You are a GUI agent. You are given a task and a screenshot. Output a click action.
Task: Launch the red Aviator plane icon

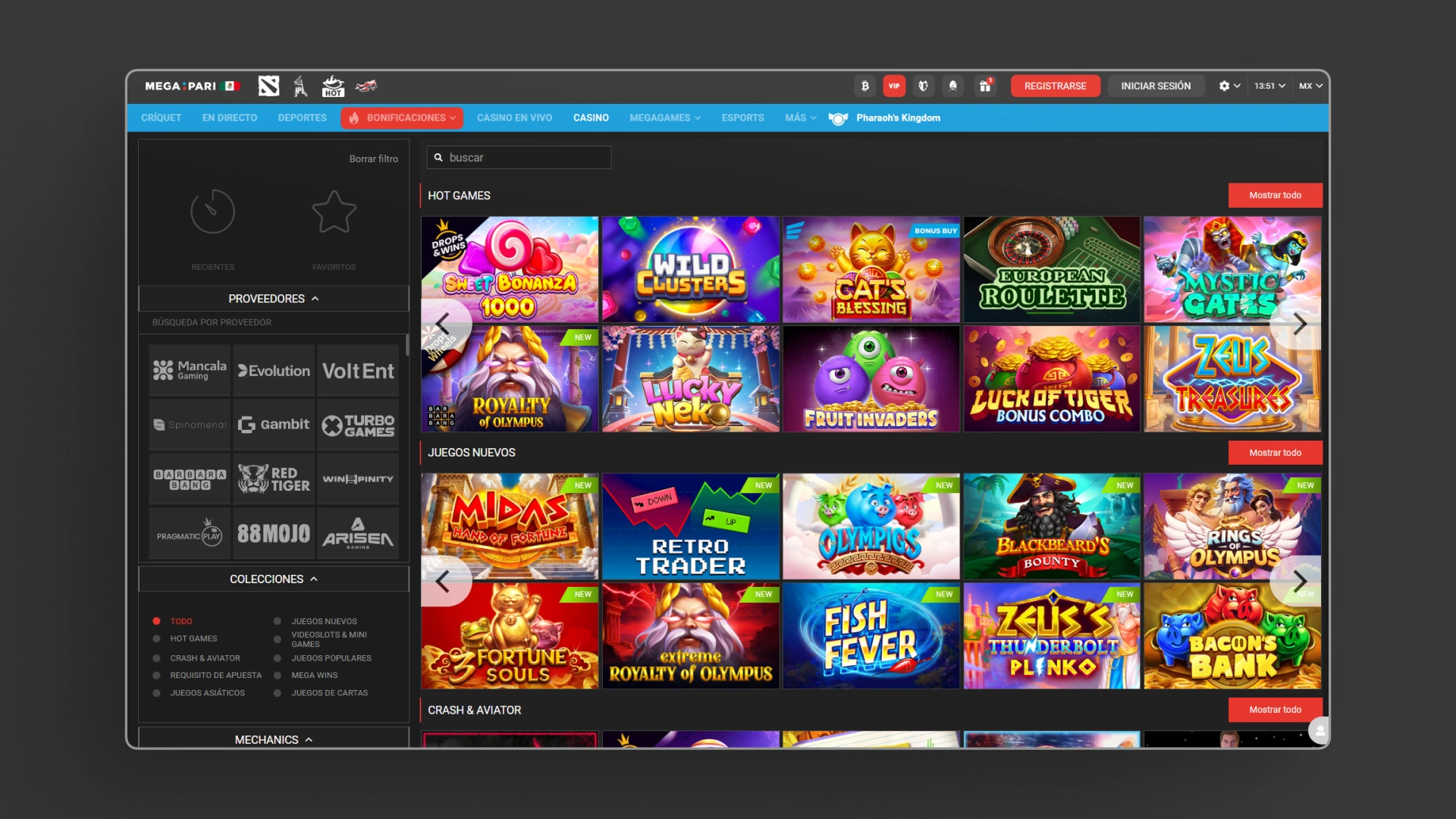coord(366,86)
